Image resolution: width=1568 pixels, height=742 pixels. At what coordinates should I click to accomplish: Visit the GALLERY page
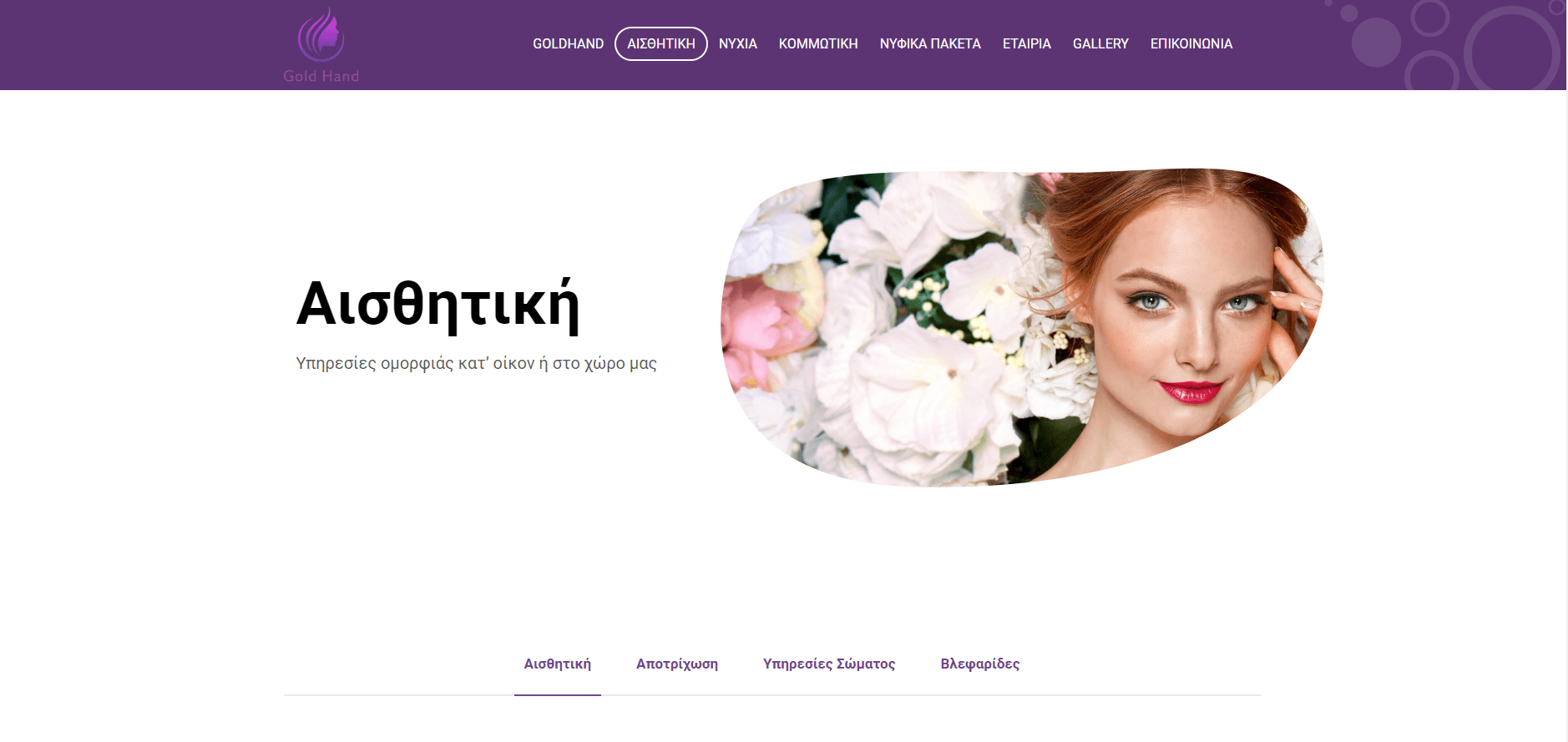click(1100, 44)
